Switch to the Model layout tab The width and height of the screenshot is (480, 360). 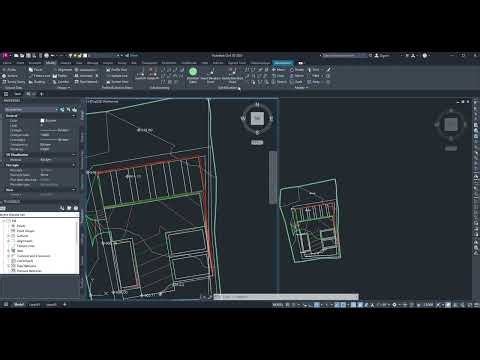tap(19, 304)
